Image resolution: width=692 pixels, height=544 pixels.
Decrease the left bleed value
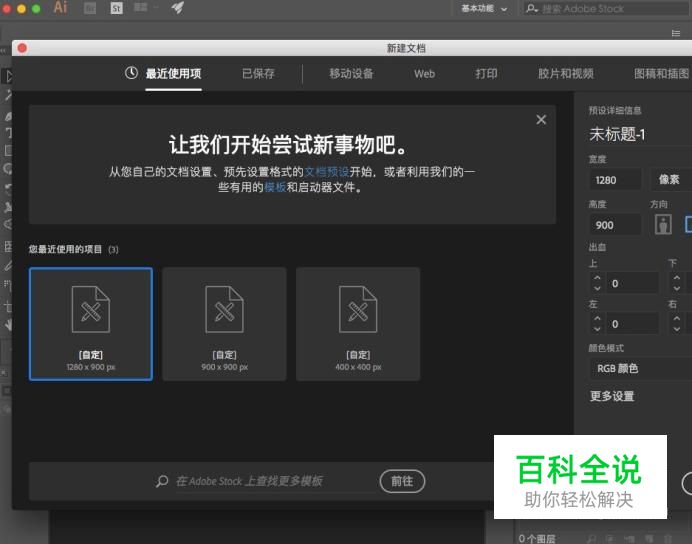point(597,329)
